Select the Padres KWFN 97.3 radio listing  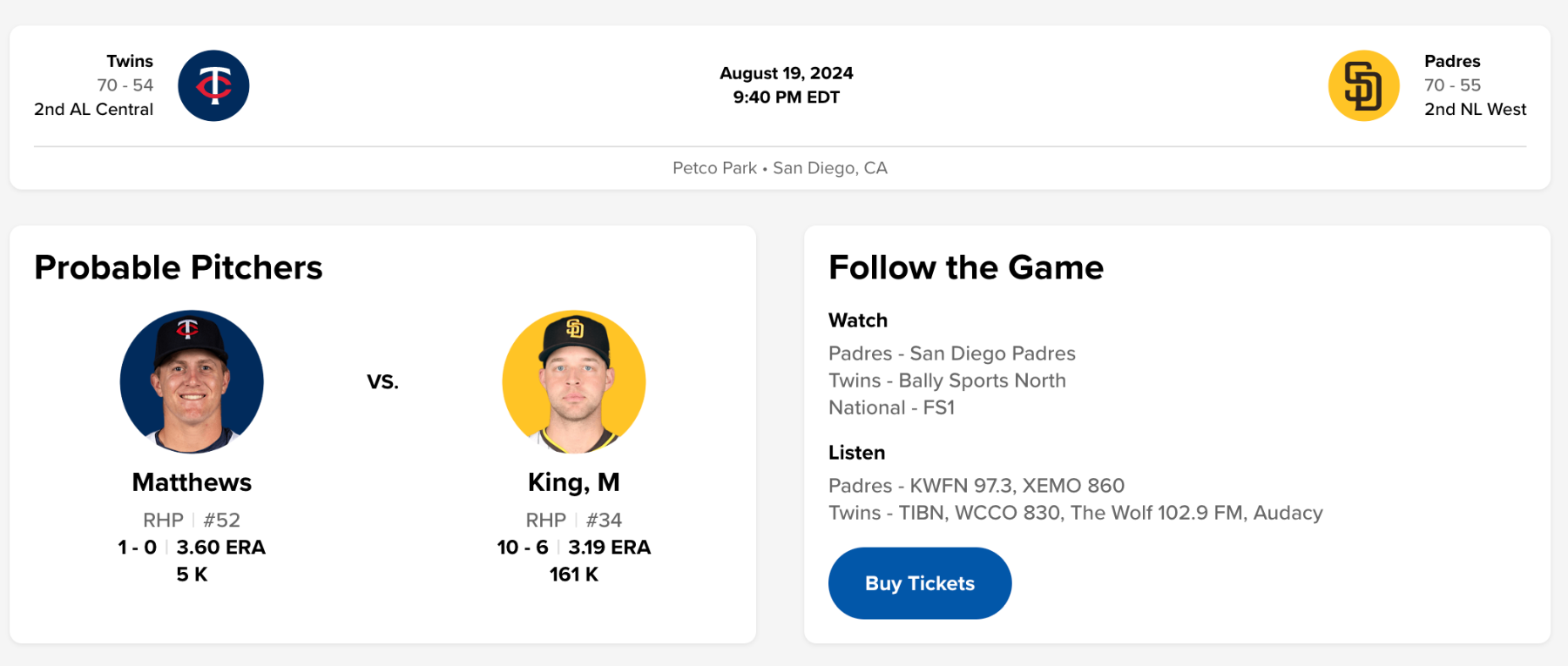click(976, 486)
